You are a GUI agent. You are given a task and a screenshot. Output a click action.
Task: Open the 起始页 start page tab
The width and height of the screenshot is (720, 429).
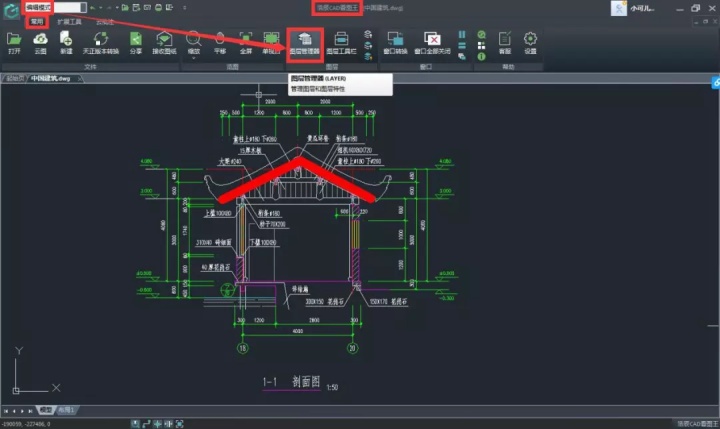point(15,79)
